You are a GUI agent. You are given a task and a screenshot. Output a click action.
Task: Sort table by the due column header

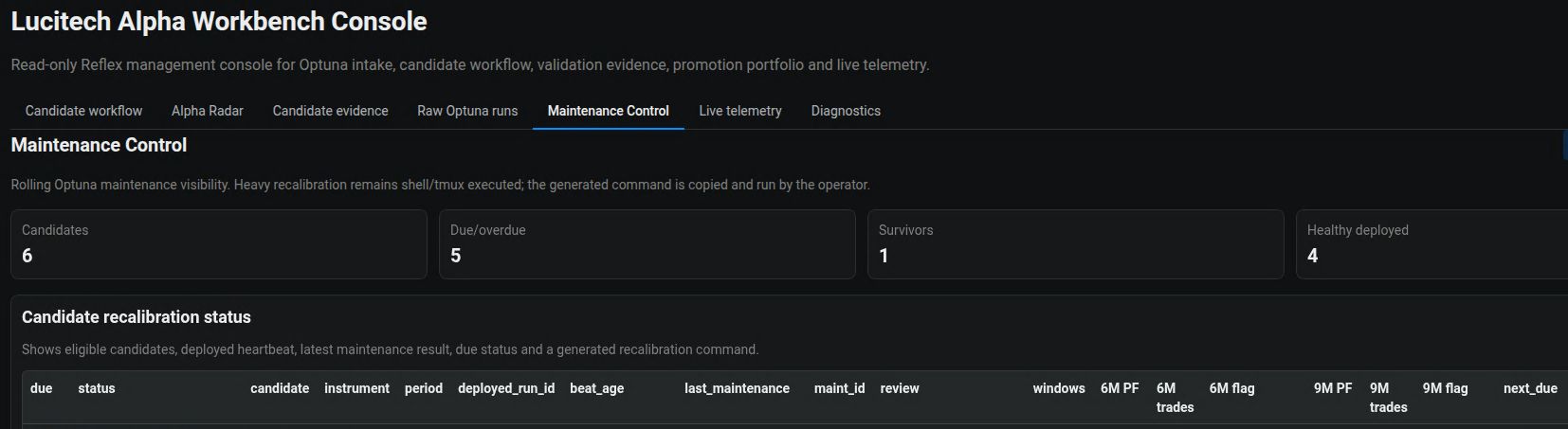click(x=42, y=388)
